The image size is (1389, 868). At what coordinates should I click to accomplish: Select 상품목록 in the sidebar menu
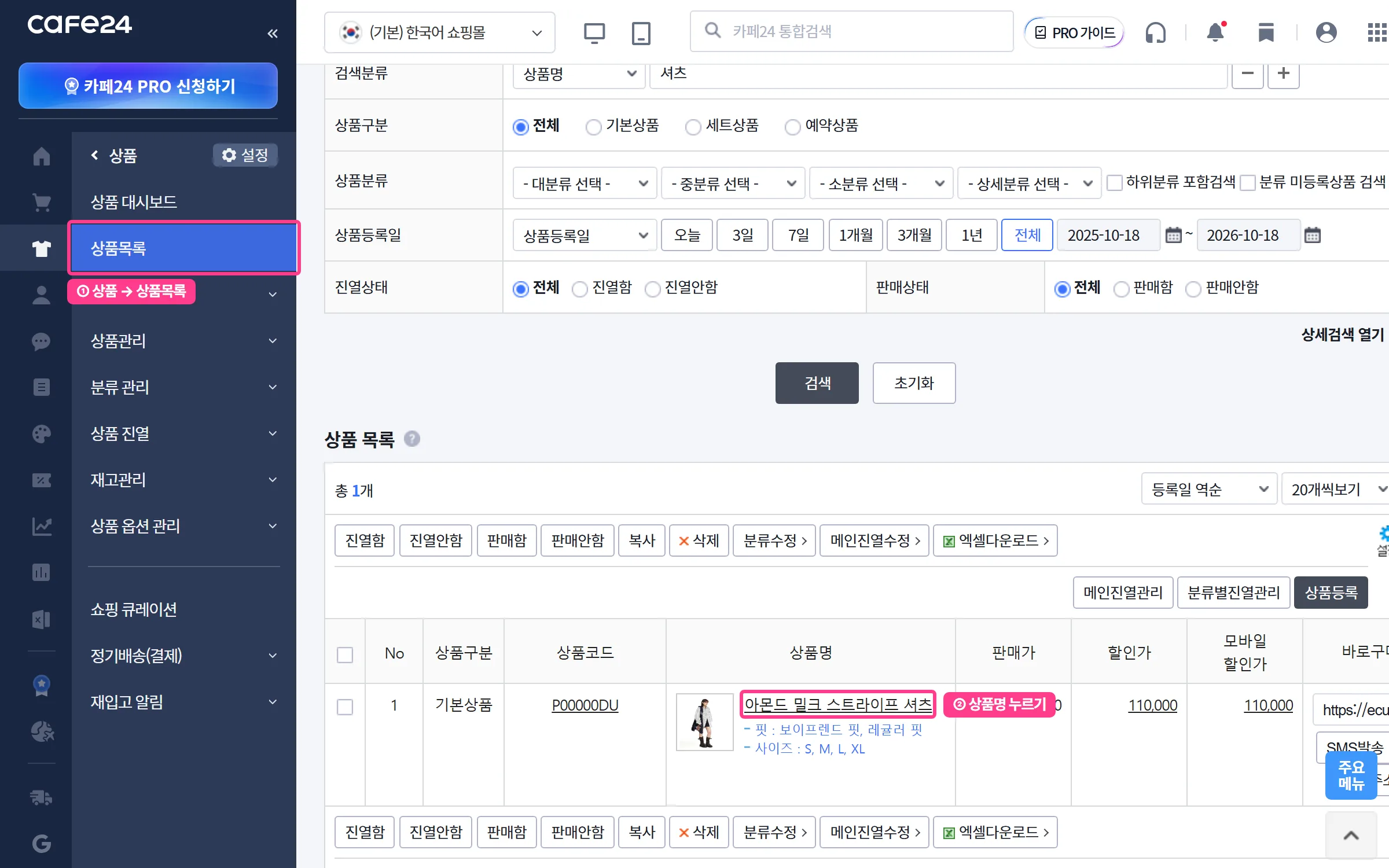[184, 248]
